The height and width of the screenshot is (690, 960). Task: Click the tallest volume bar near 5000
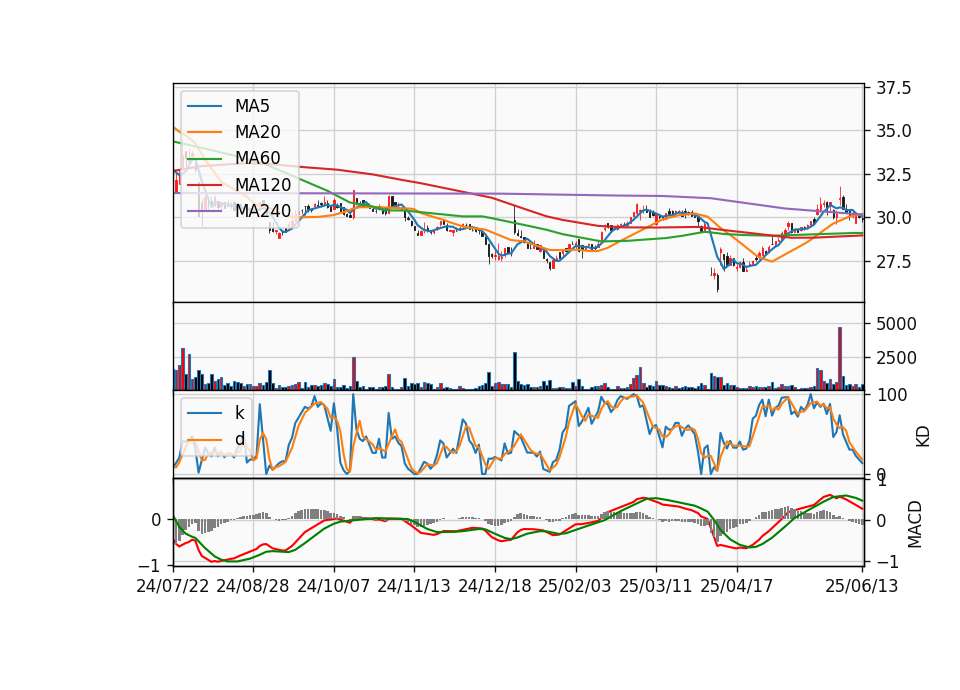pyautogui.click(x=840, y=359)
